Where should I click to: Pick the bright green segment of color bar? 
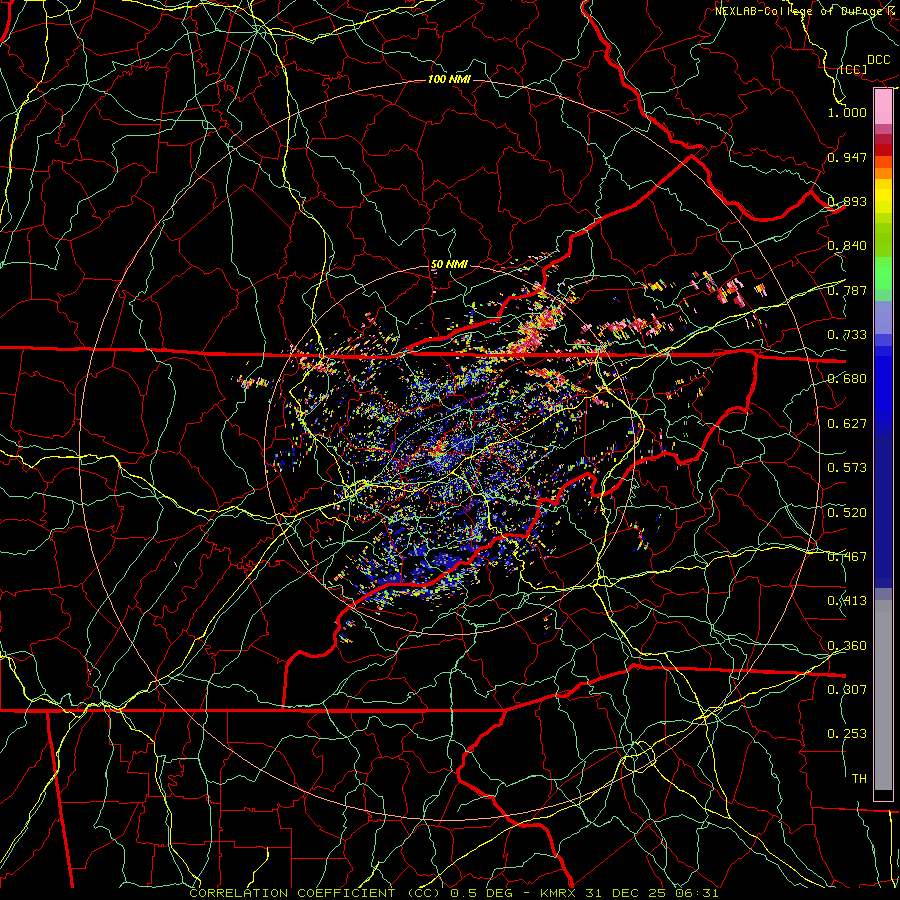coord(883,273)
